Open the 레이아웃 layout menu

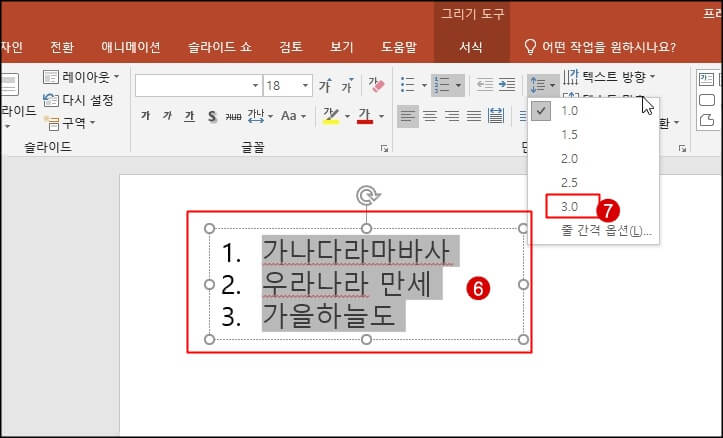tap(81, 77)
